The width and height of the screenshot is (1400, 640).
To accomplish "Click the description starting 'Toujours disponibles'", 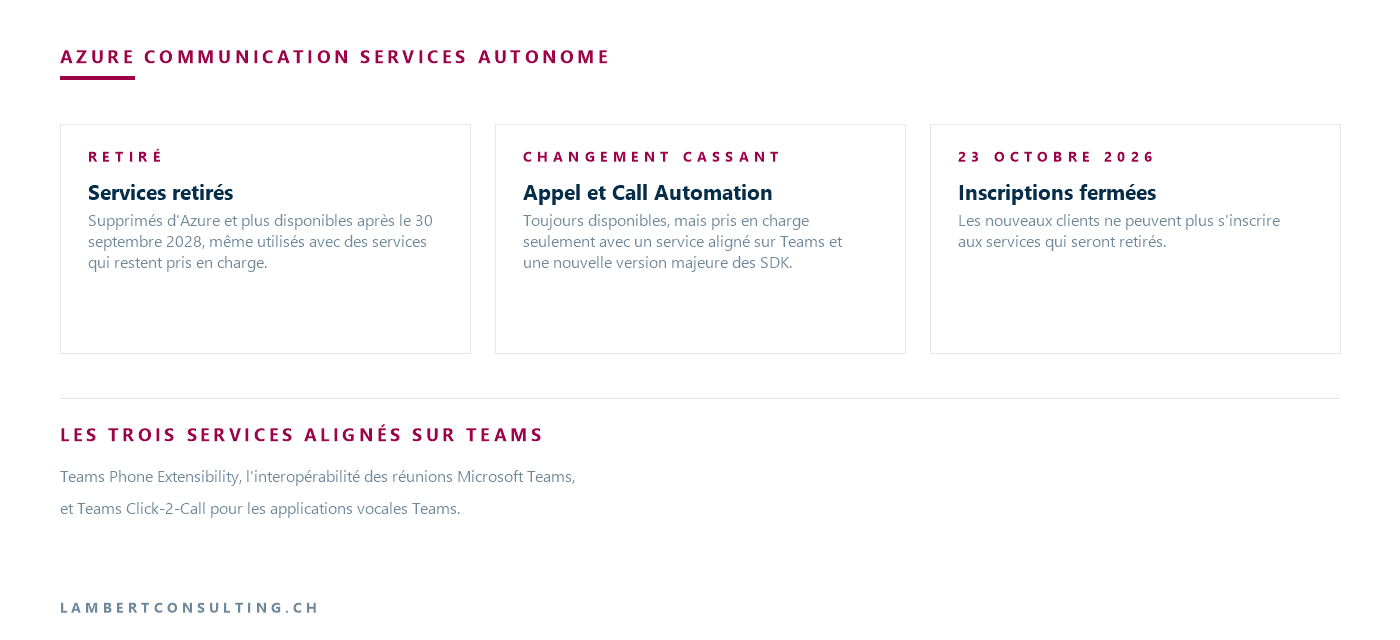I will click(x=683, y=241).
